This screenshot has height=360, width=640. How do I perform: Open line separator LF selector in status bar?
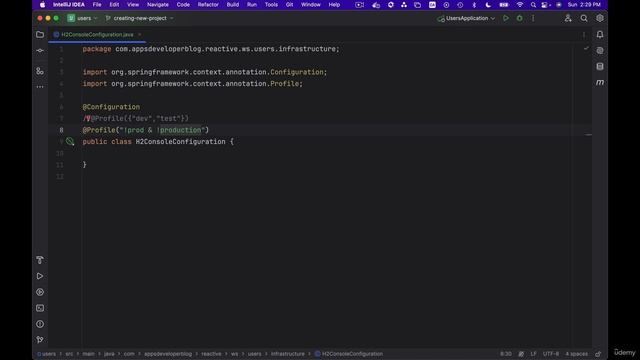[x=533, y=354]
